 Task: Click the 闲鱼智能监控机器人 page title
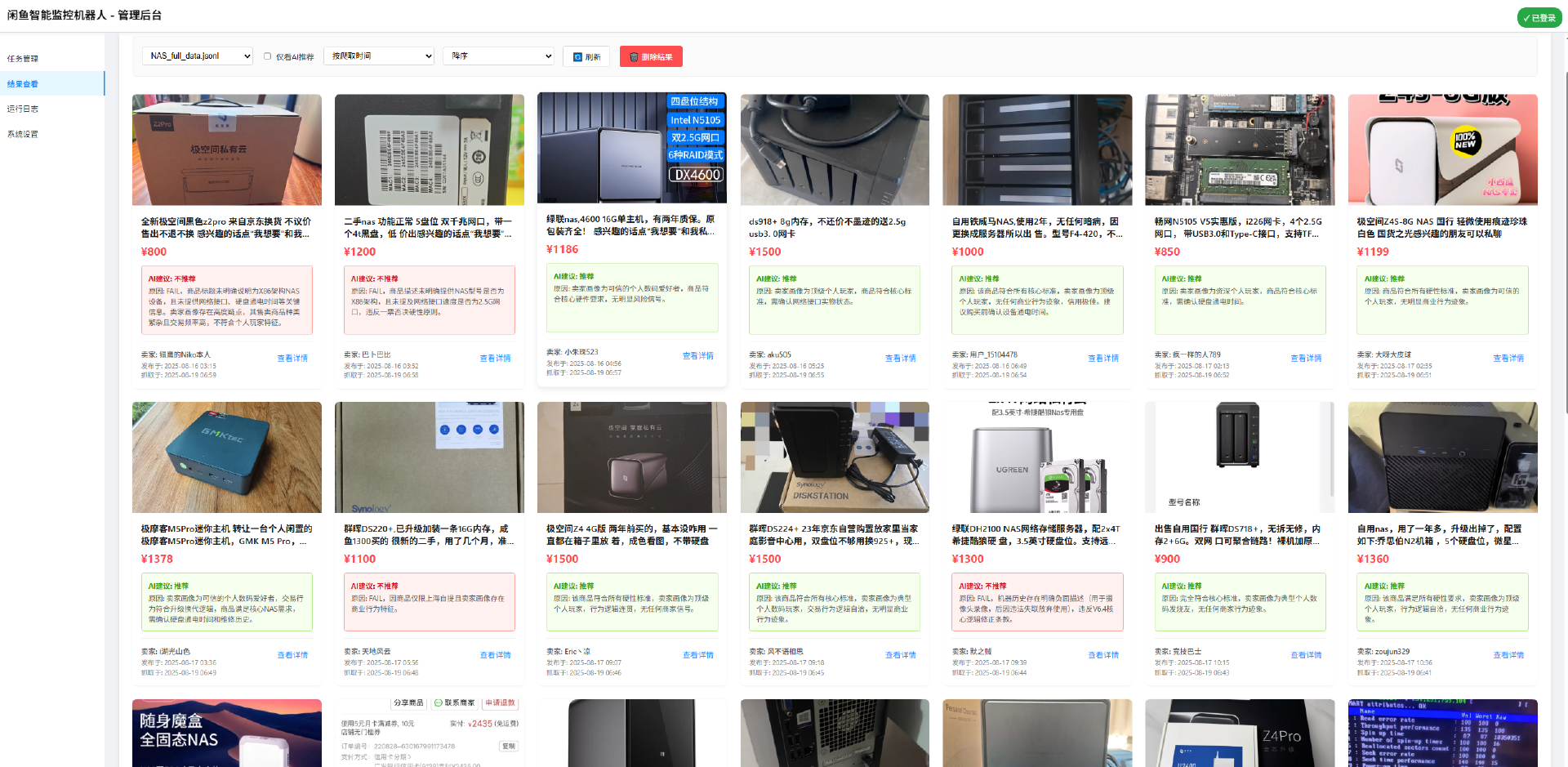pyautogui.click(x=85, y=16)
